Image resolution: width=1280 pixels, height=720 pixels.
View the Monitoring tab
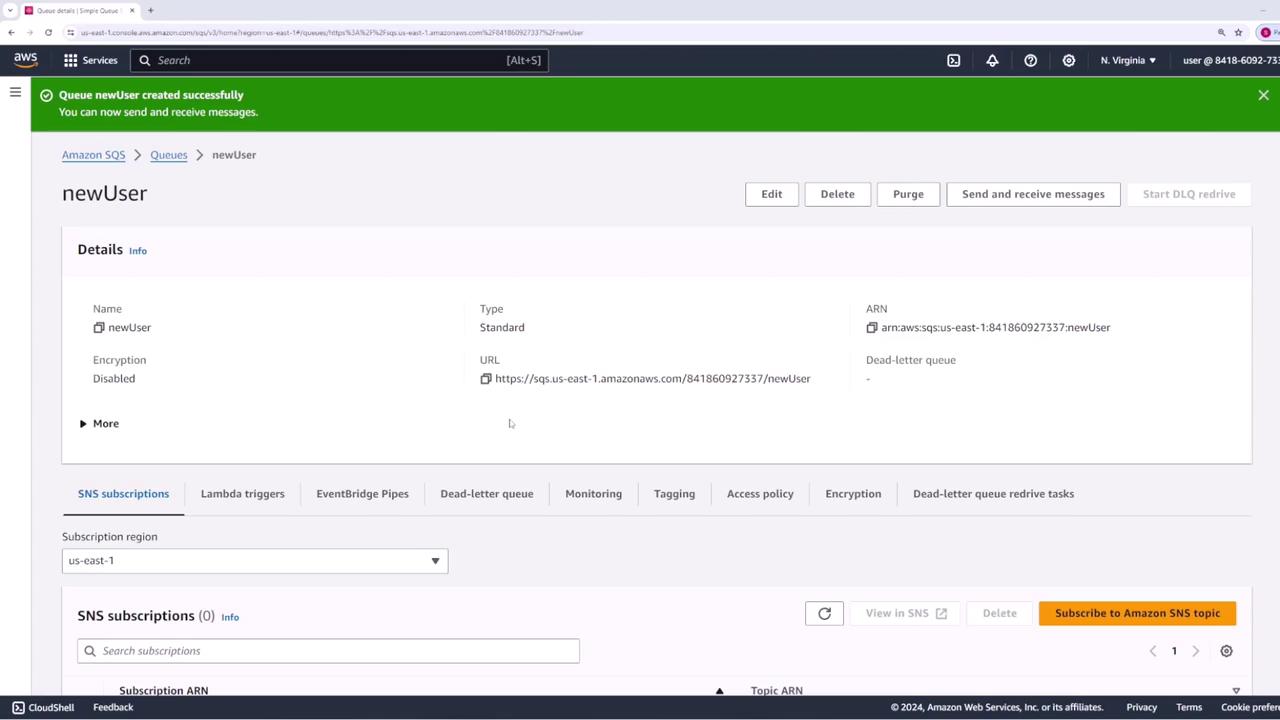594,494
